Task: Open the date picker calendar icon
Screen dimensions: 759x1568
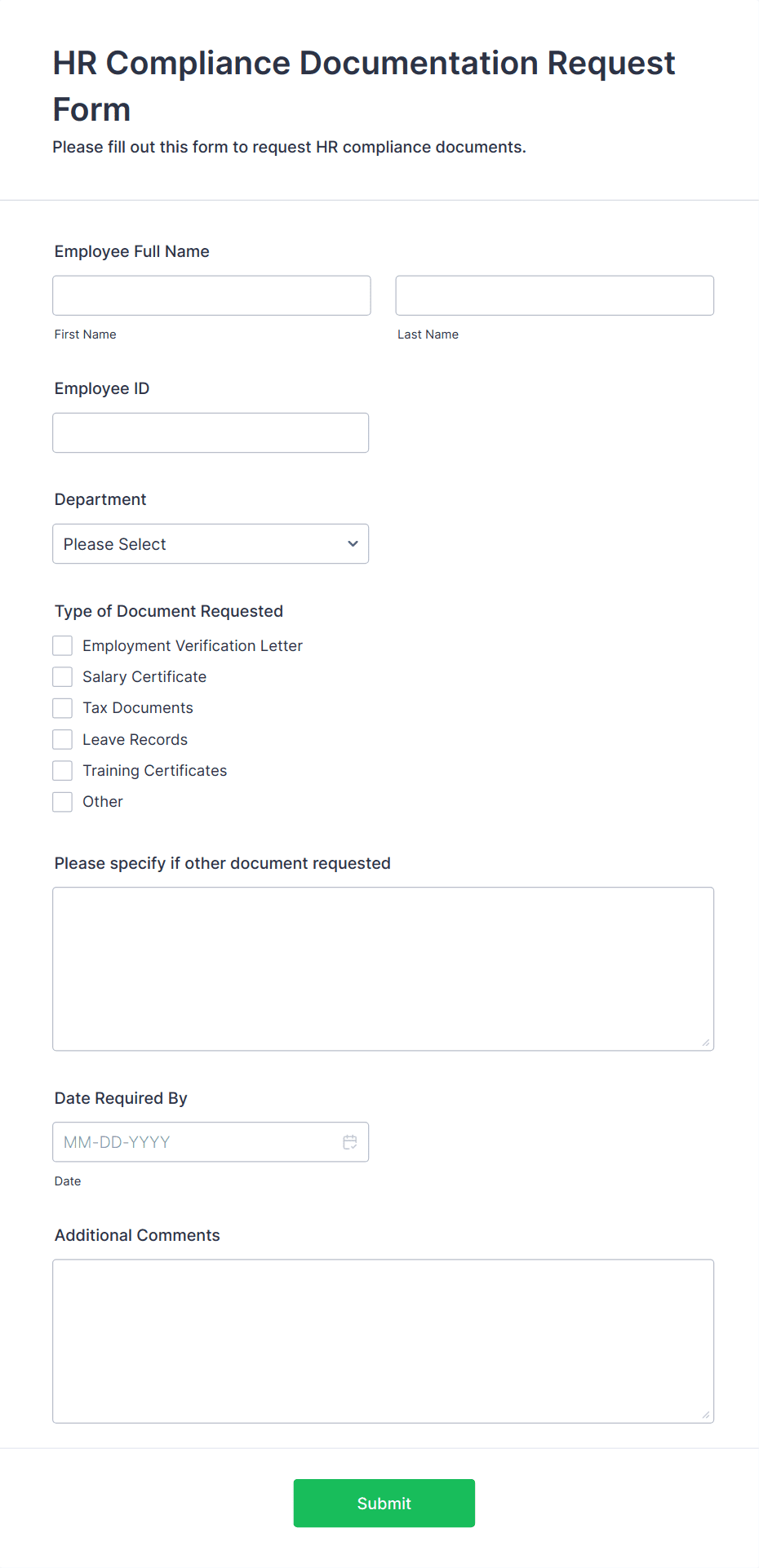Action: click(349, 1141)
